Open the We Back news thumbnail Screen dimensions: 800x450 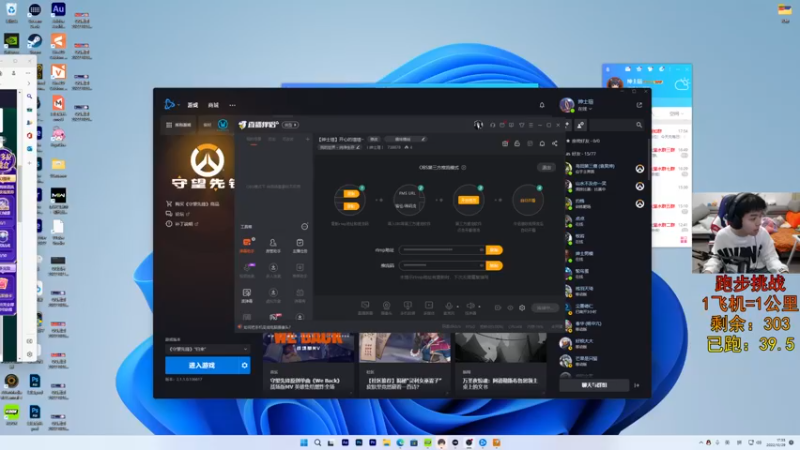[308, 347]
